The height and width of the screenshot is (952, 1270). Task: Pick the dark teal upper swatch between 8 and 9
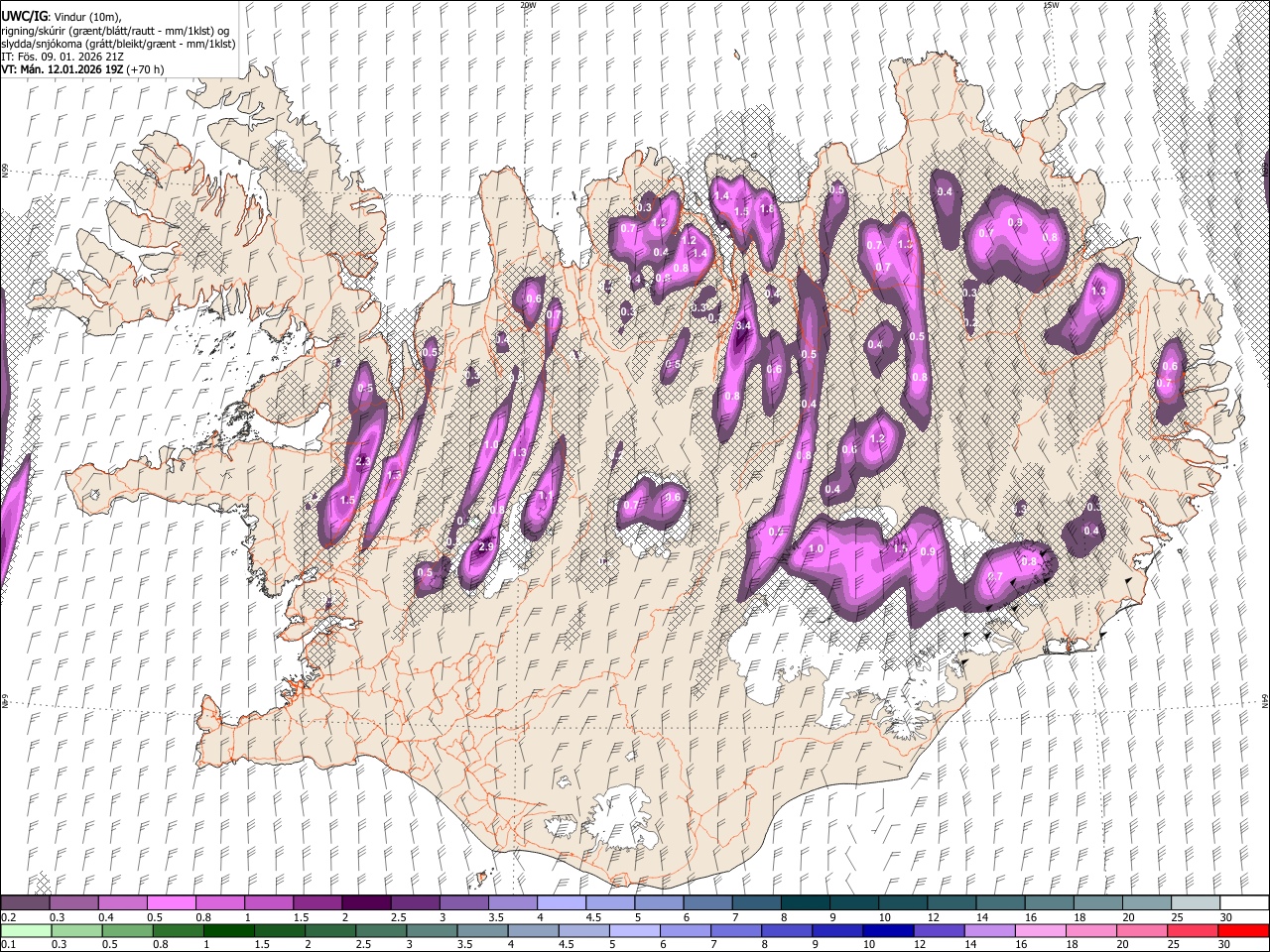pos(805,902)
